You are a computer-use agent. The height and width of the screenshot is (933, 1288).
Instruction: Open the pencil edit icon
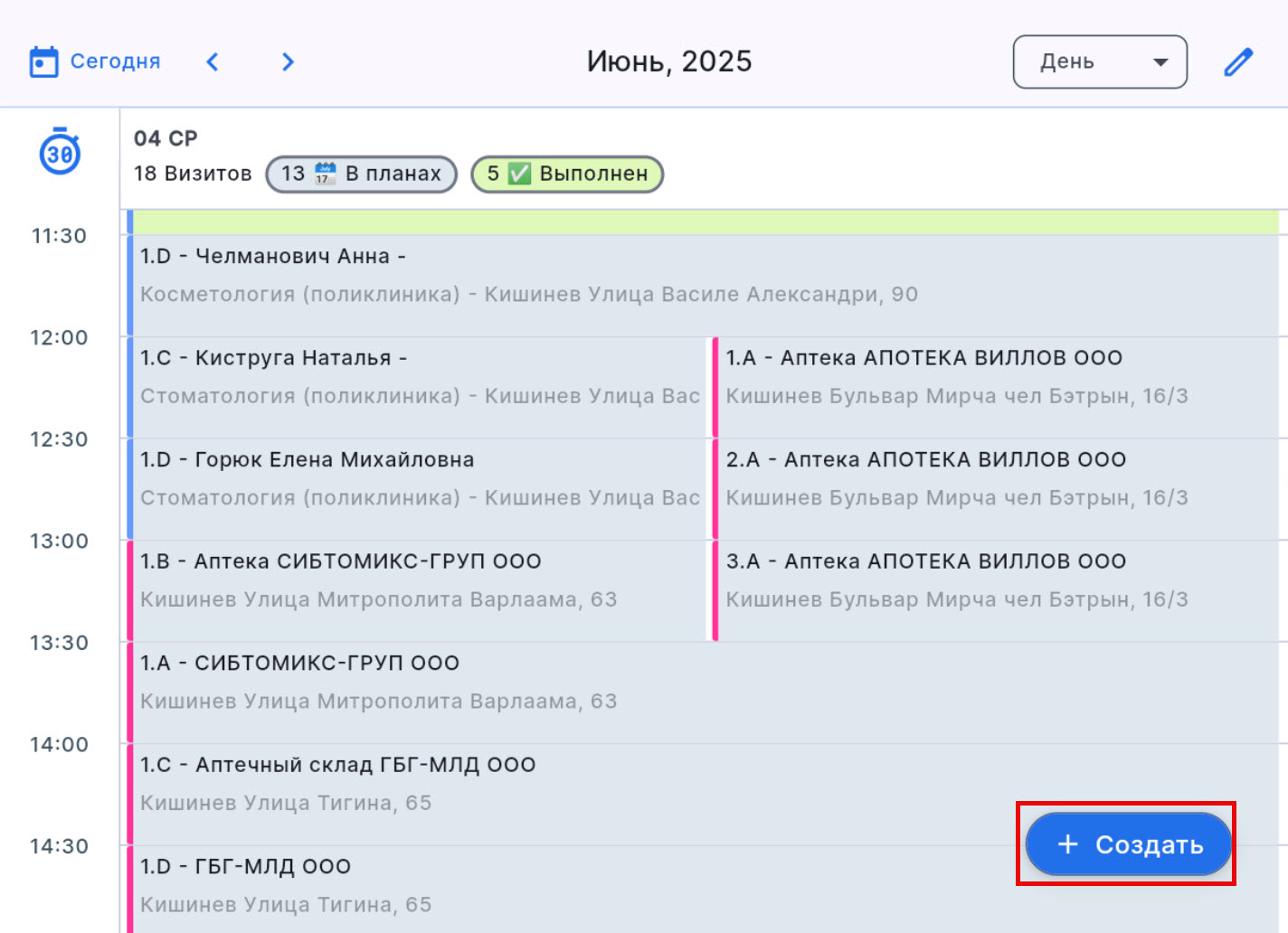click(x=1238, y=61)
